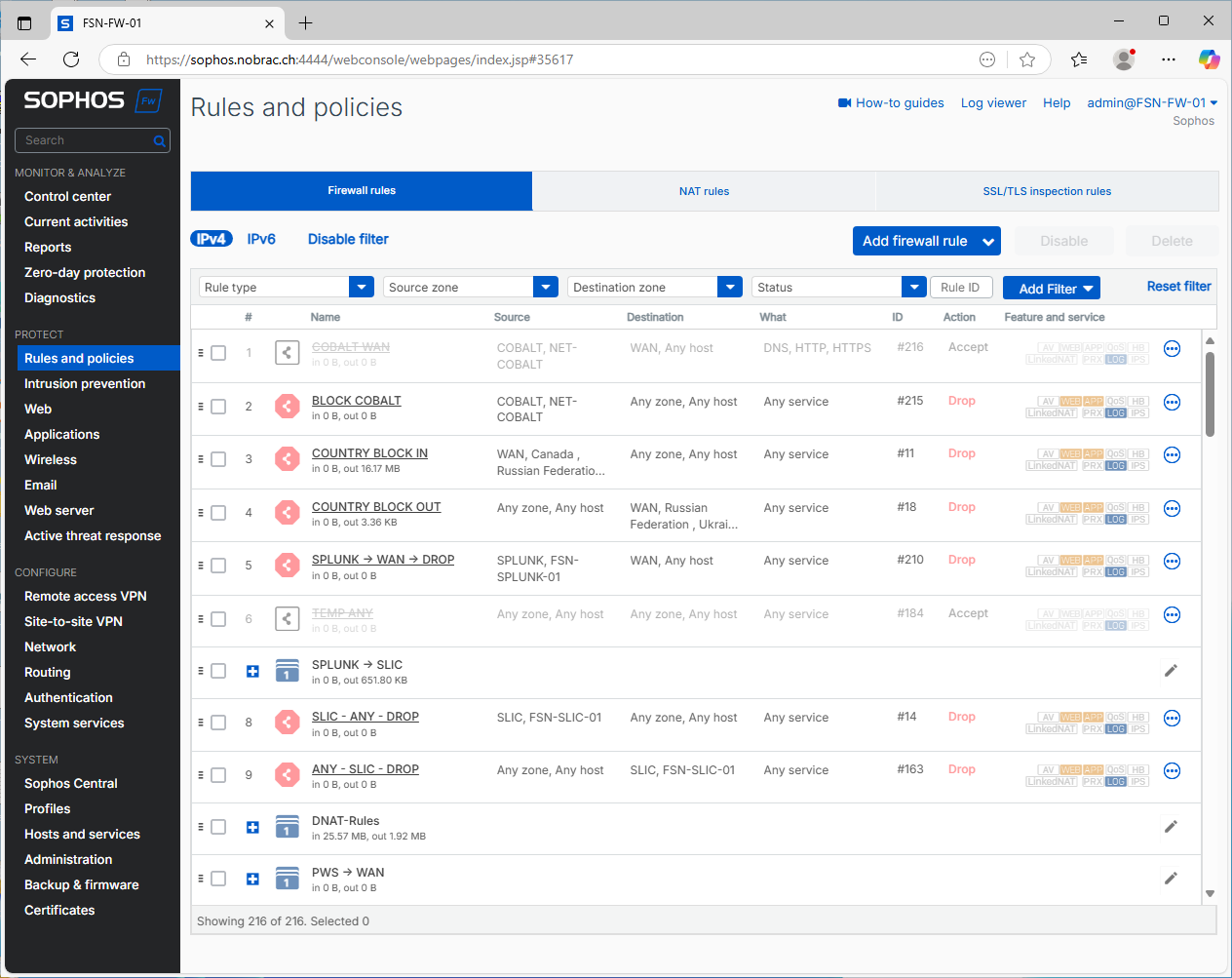Edit the SPLUNK → SLIC rule group
The height and width of the screenshot is (978, 1232).
pyautogui.click(x=1171, y=670)
